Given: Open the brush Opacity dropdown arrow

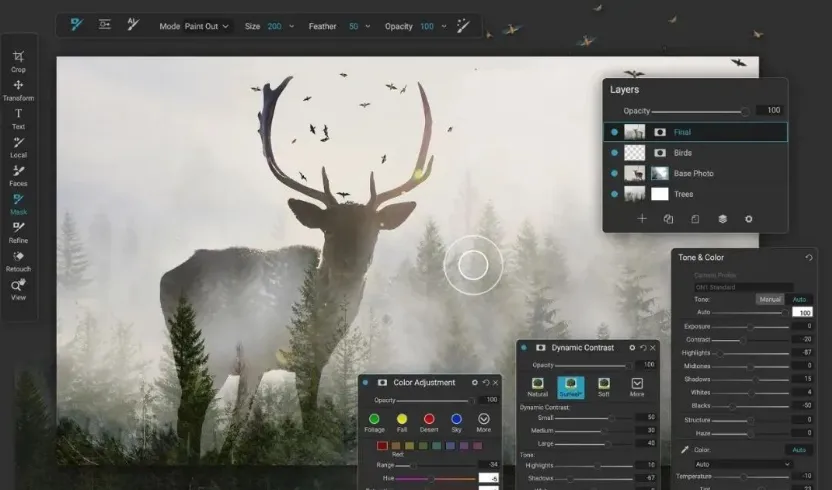Looking at the screenshot, I should click(444, 26).
